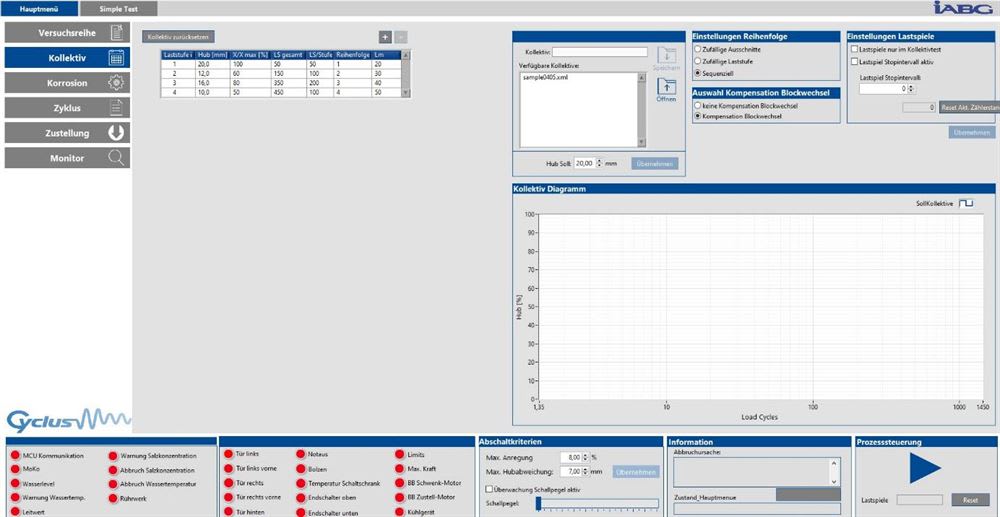Open the Zustellung section
The image size is (1000, 517).
[67, 133]
